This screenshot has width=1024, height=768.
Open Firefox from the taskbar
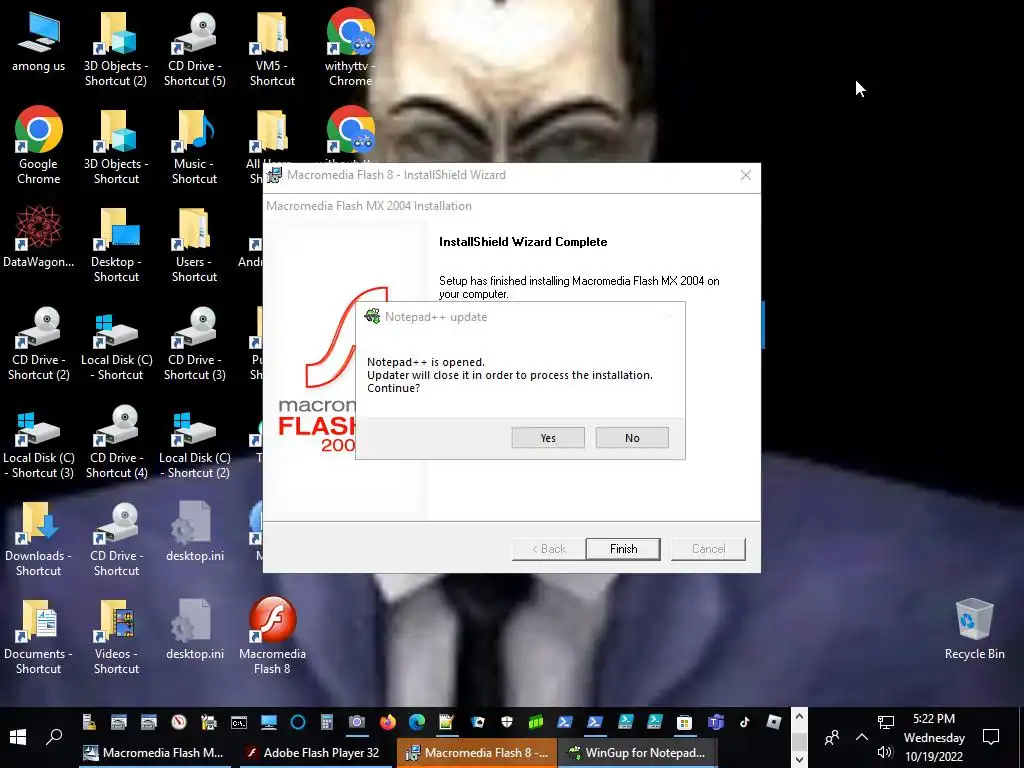pyautogui.click(x=388, y=722)
